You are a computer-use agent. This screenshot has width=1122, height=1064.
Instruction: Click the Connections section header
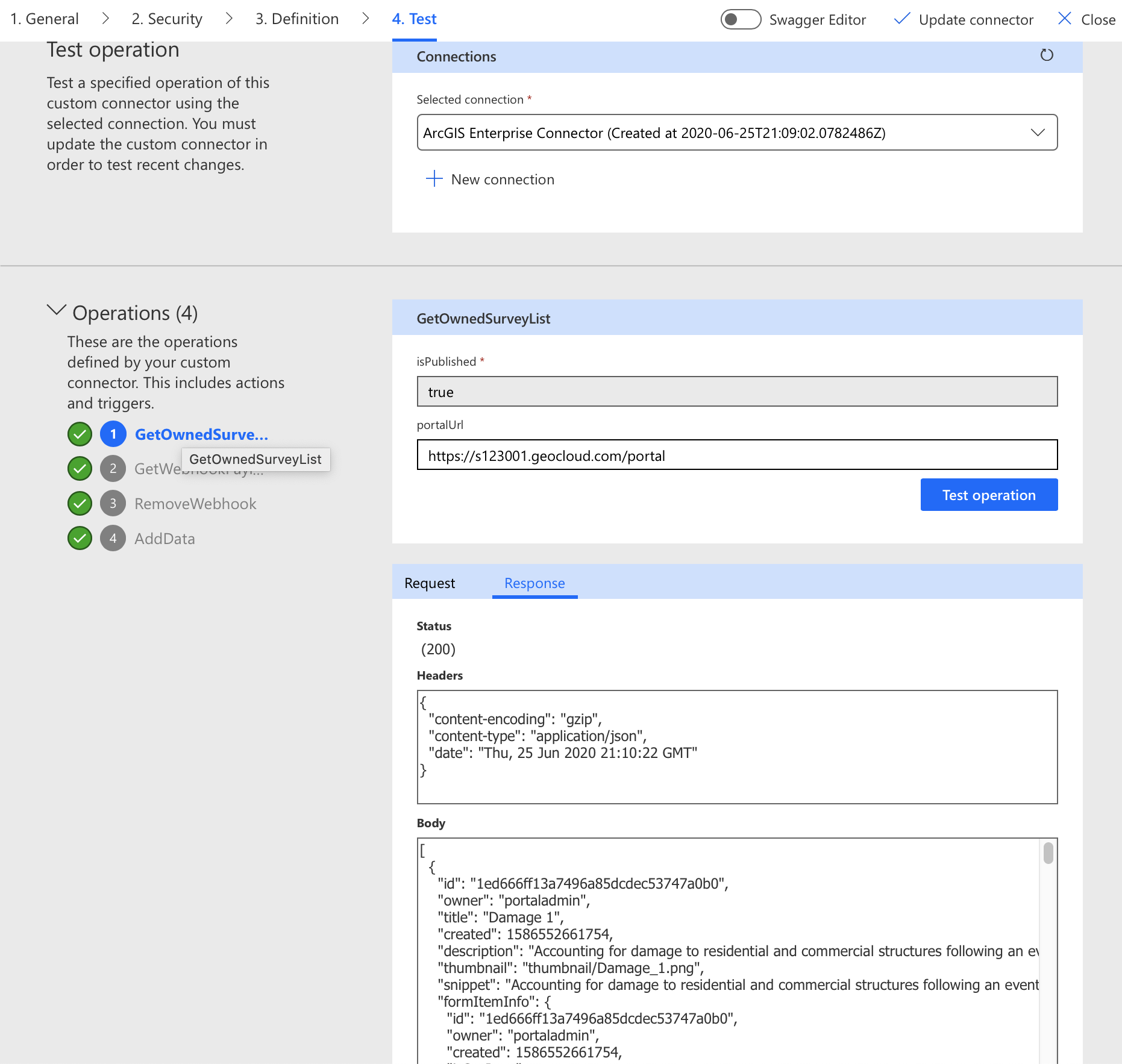click(737, 57)
